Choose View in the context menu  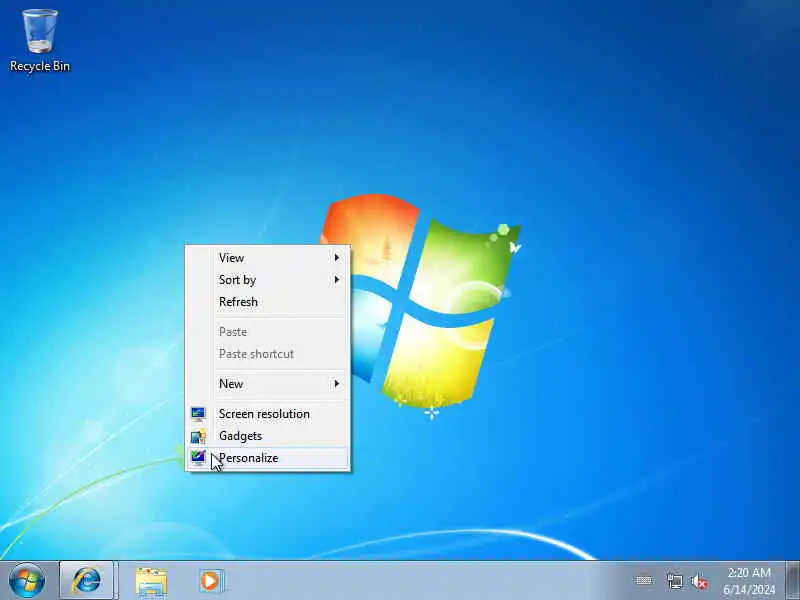[268, 258]
